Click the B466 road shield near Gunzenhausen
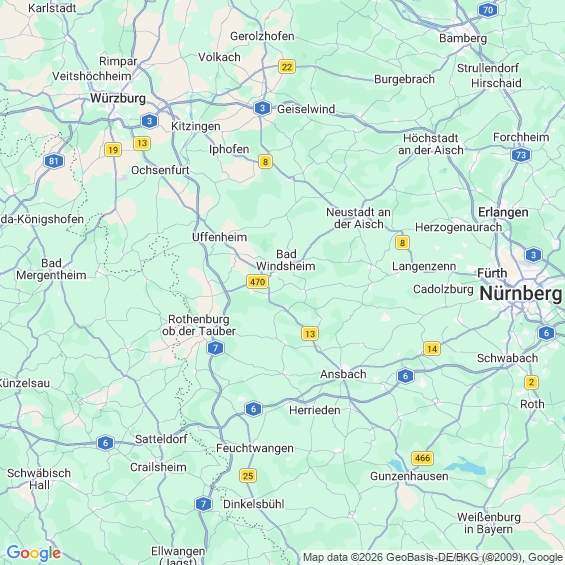Image resolution: width=565 pixels, height=565 pixels. coord(422,458)
